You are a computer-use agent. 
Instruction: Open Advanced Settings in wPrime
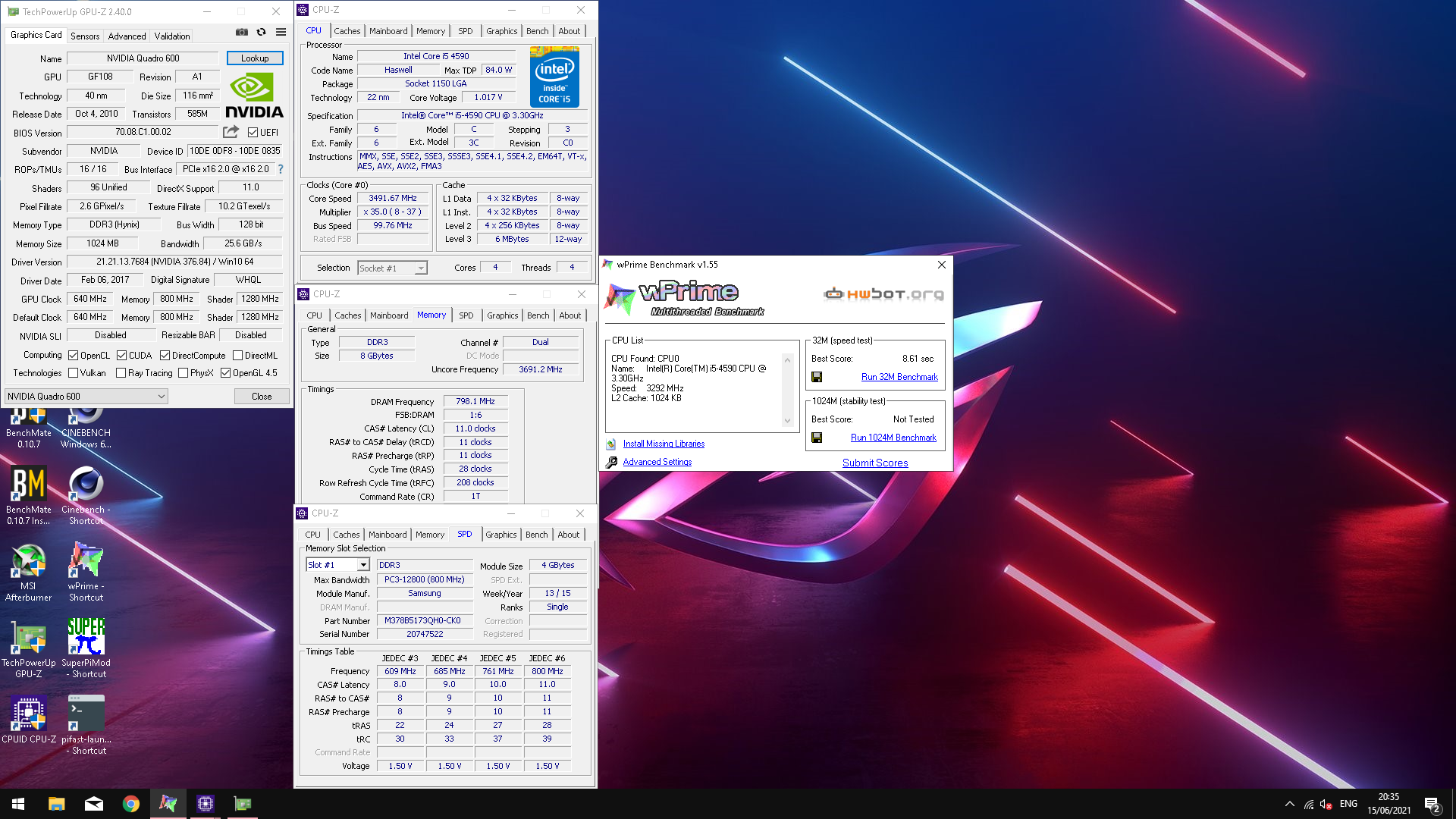click(x=657, y=462)
